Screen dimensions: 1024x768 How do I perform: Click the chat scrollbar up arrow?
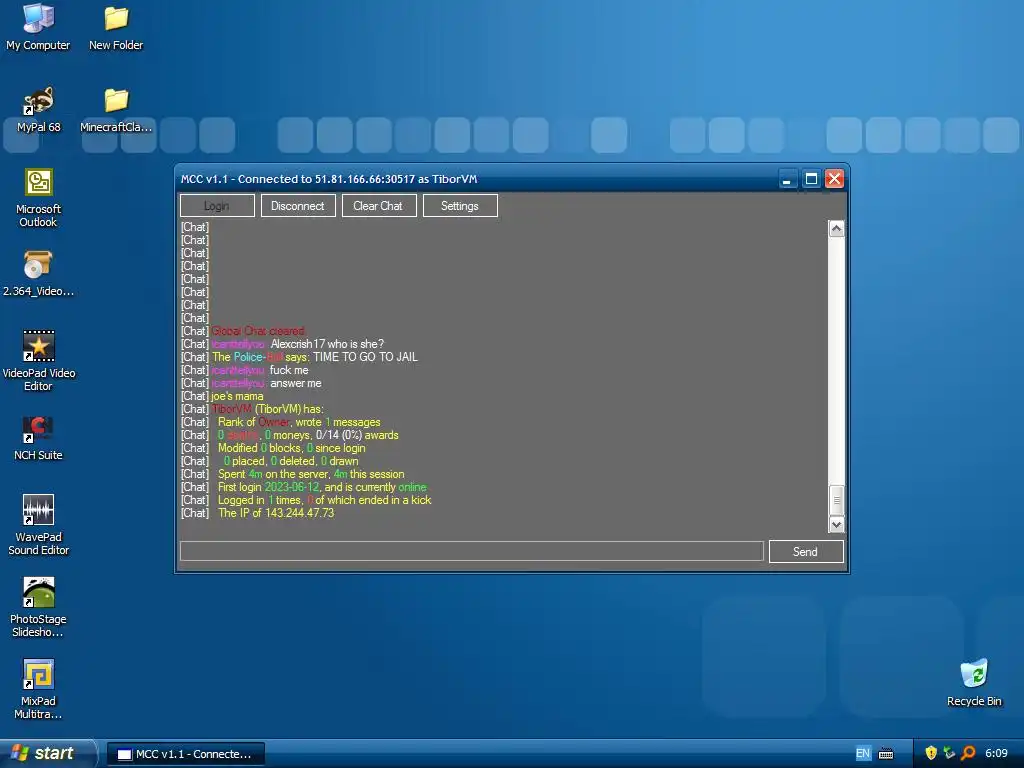pyautogui.click(x=837, y=229)
